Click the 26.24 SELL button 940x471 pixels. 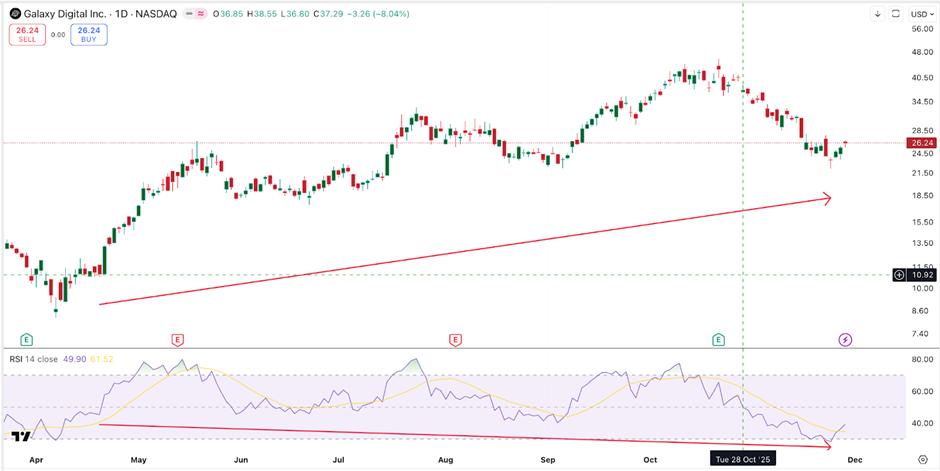coord(27,35)
